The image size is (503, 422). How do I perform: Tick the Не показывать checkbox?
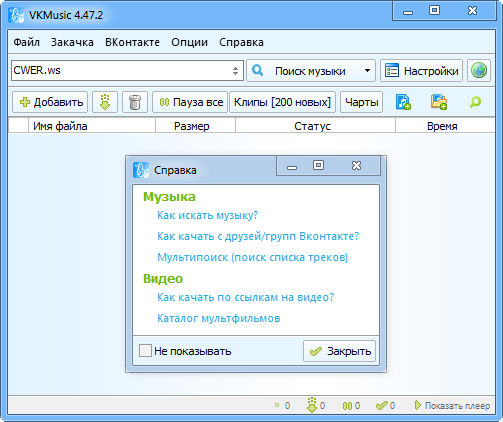(x=145, y=351)
